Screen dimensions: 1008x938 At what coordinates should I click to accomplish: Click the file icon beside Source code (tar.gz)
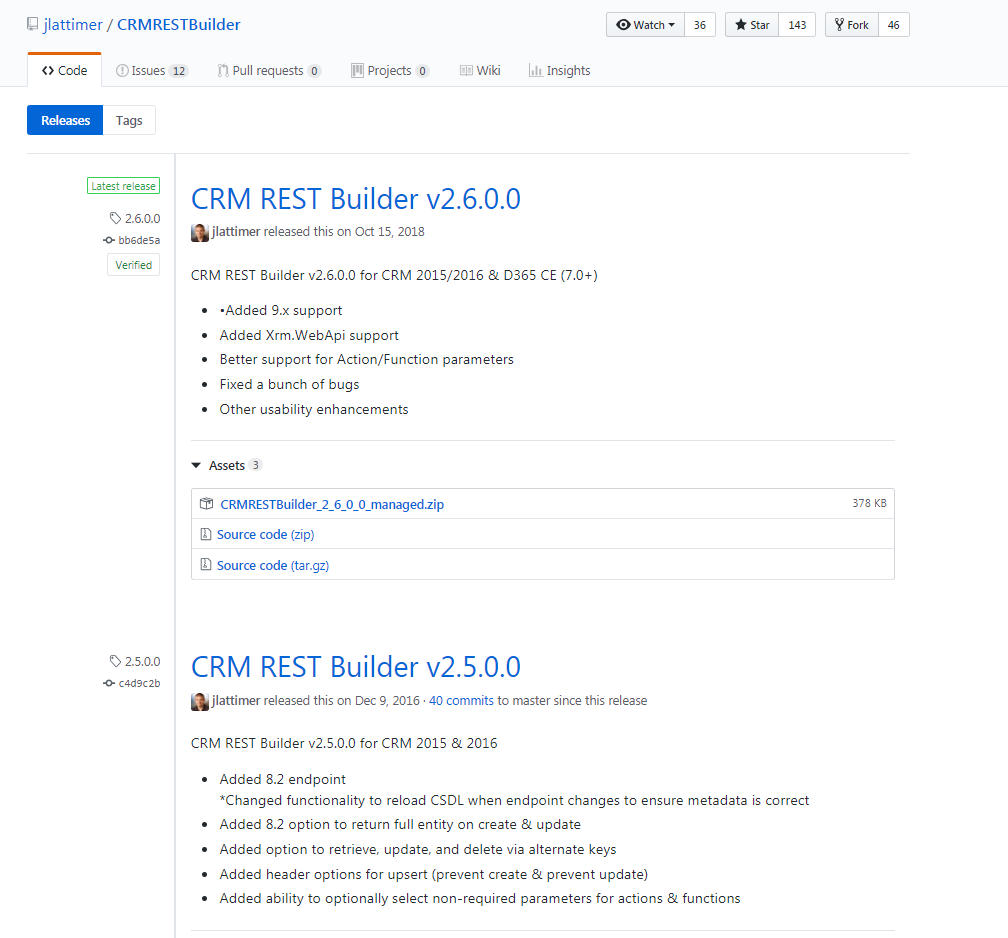tap(208, 565)
